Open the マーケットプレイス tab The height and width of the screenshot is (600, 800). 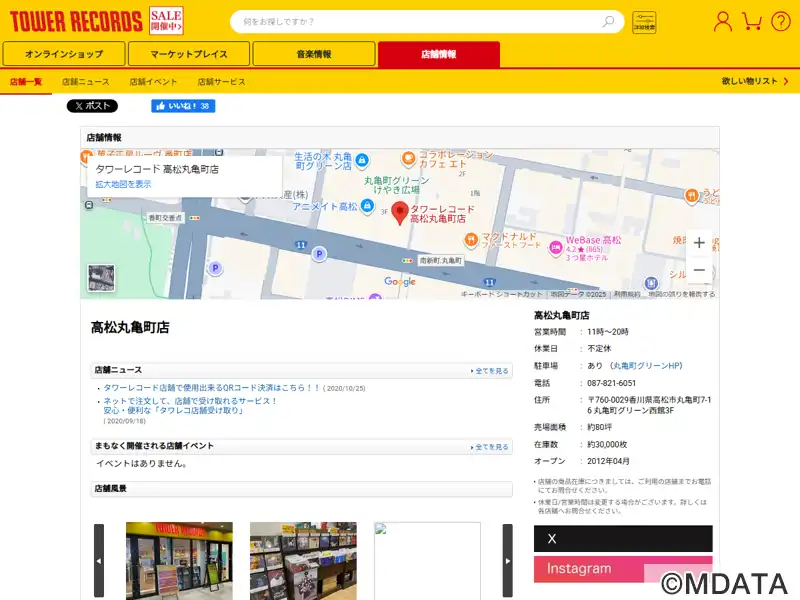coord(189,54)
